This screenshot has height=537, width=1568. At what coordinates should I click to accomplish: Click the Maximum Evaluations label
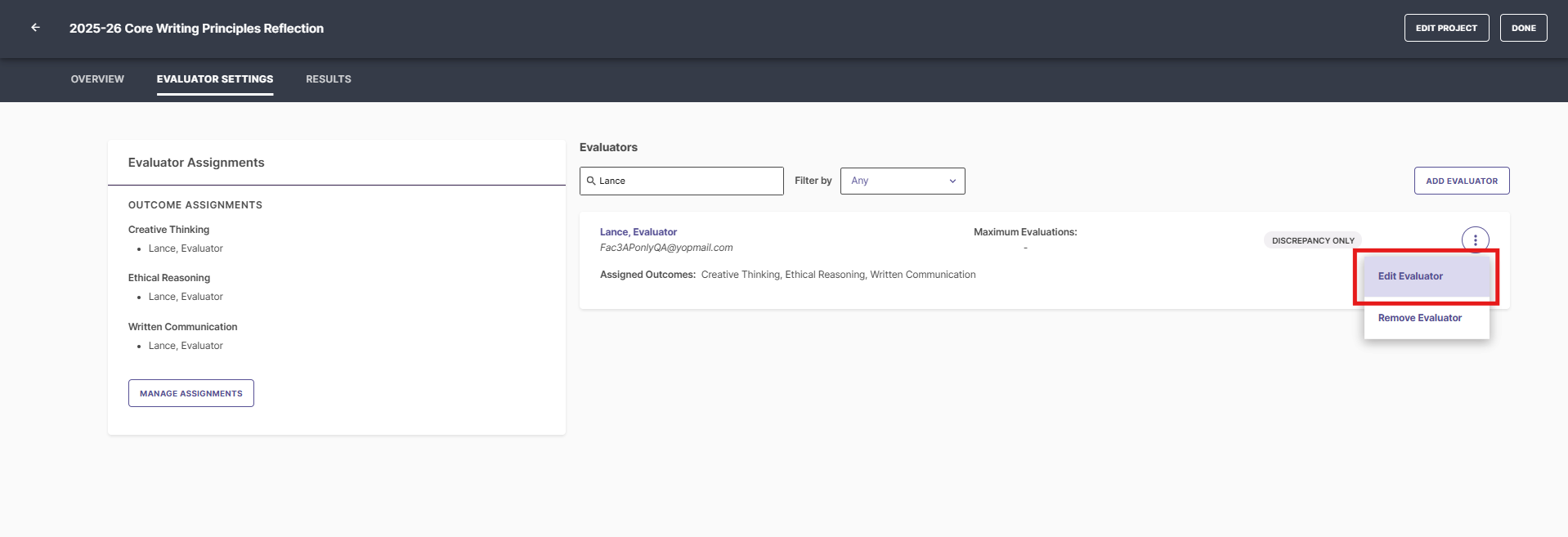[1025, 232]
